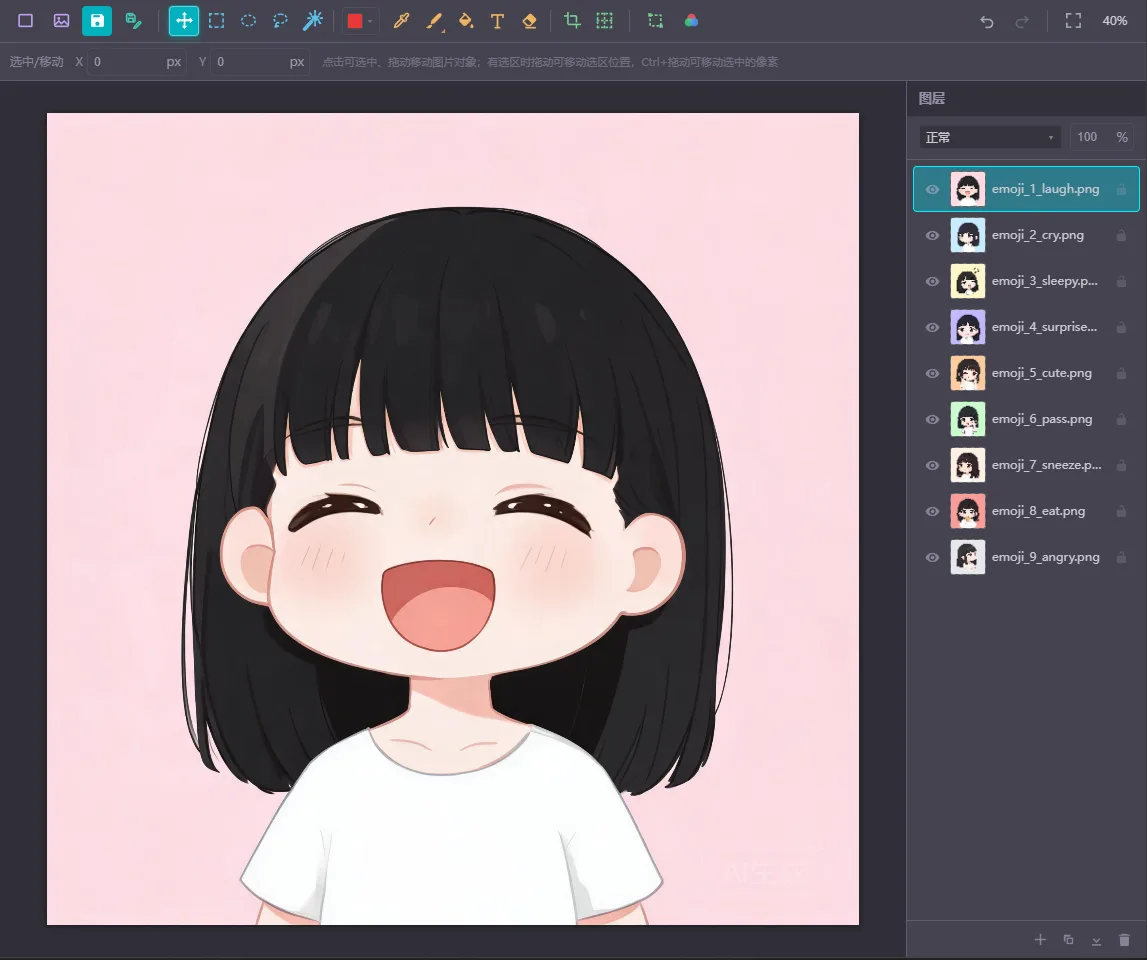Open image file via picture icon
This screenshot has height=960, width=1147.
[x=61, y=20]
